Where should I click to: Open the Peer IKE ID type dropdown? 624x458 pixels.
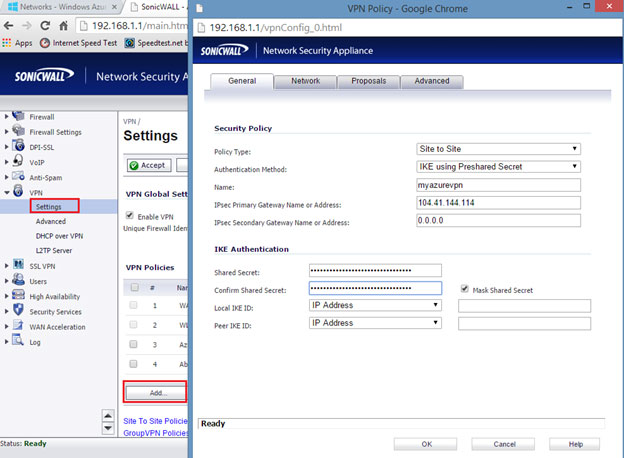[x=375, y=323]
